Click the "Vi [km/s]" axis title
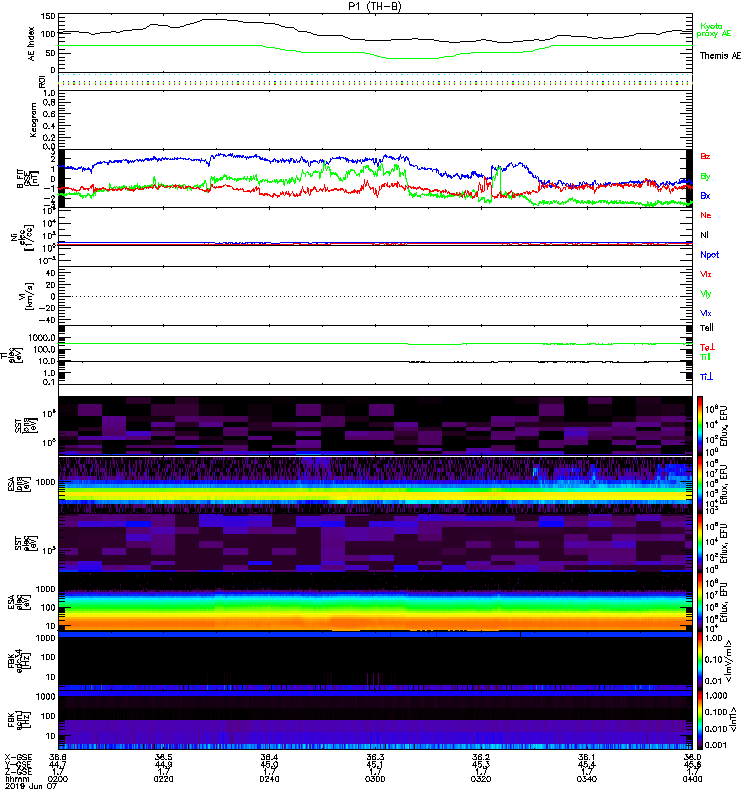Screen dimensions: 750x800 [x=26, y=296]
